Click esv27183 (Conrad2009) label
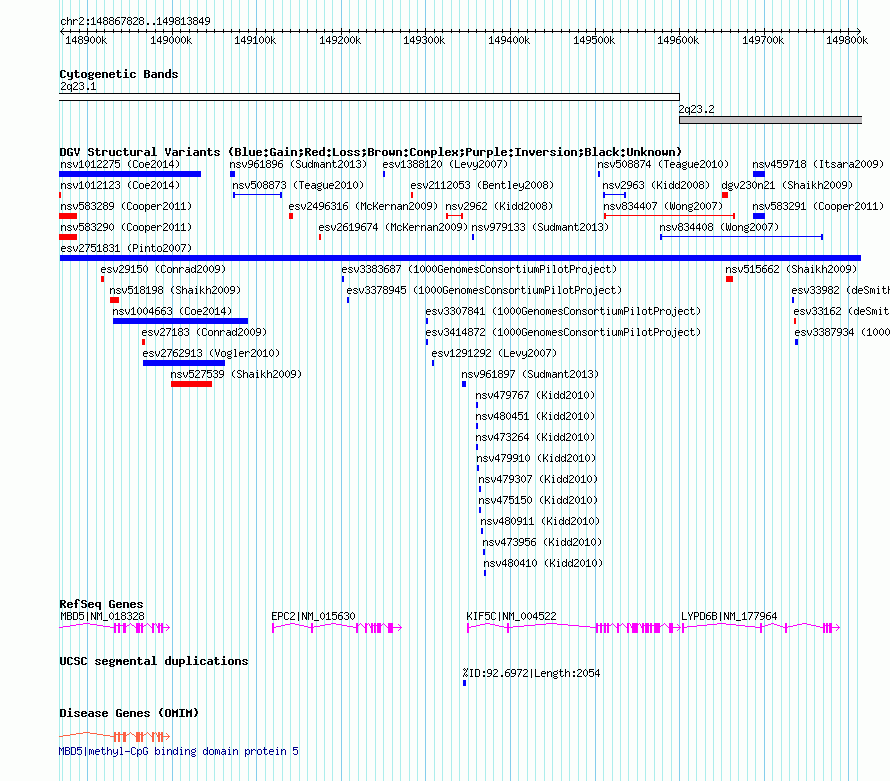 204,332
